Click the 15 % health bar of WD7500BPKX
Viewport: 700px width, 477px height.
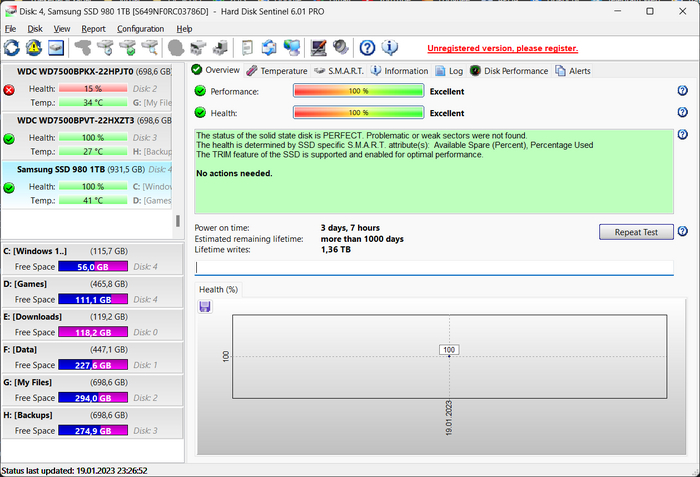pos(93,88)
